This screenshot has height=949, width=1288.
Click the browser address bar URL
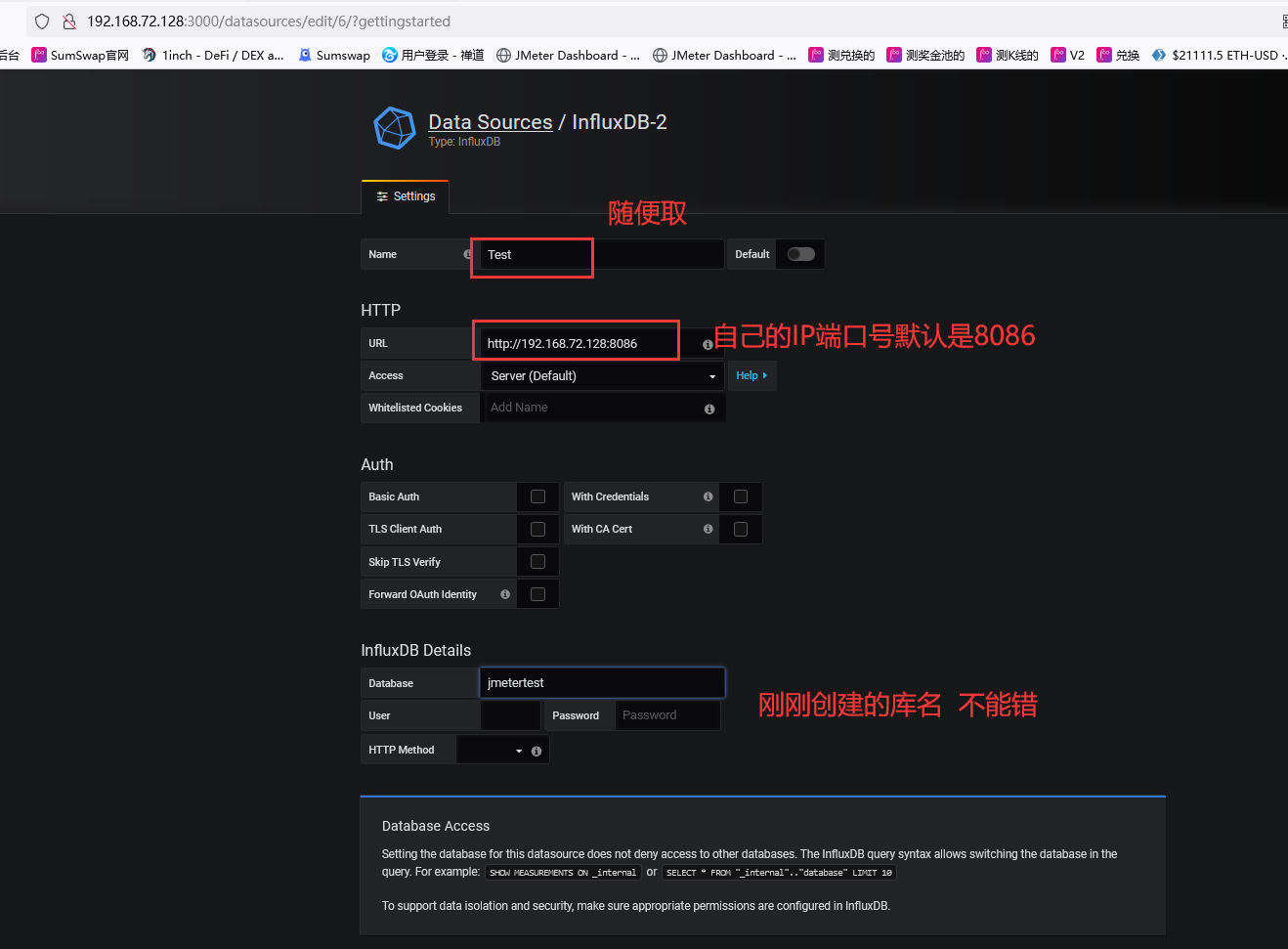point(269,22)
